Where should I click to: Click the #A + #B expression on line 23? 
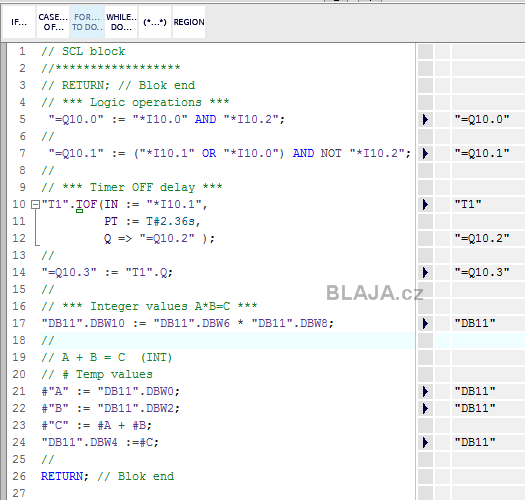tap(122, 426)
